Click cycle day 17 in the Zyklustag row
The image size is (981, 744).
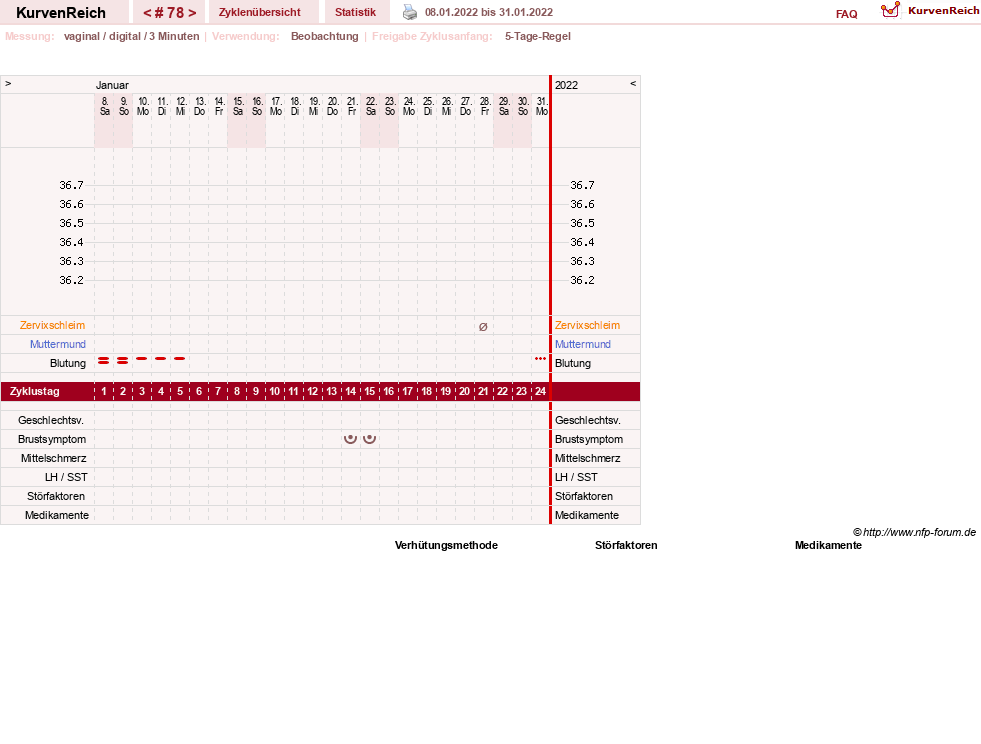point(407,392)
